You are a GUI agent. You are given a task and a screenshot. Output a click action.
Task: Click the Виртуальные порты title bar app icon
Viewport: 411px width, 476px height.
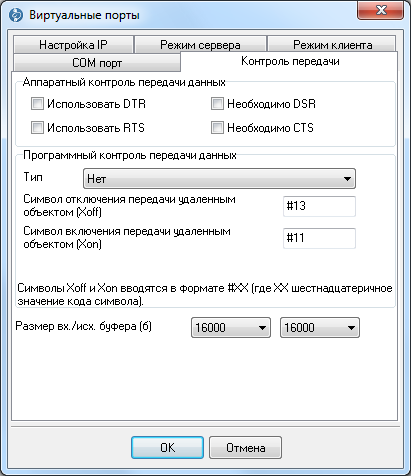[x=16, y=15]
